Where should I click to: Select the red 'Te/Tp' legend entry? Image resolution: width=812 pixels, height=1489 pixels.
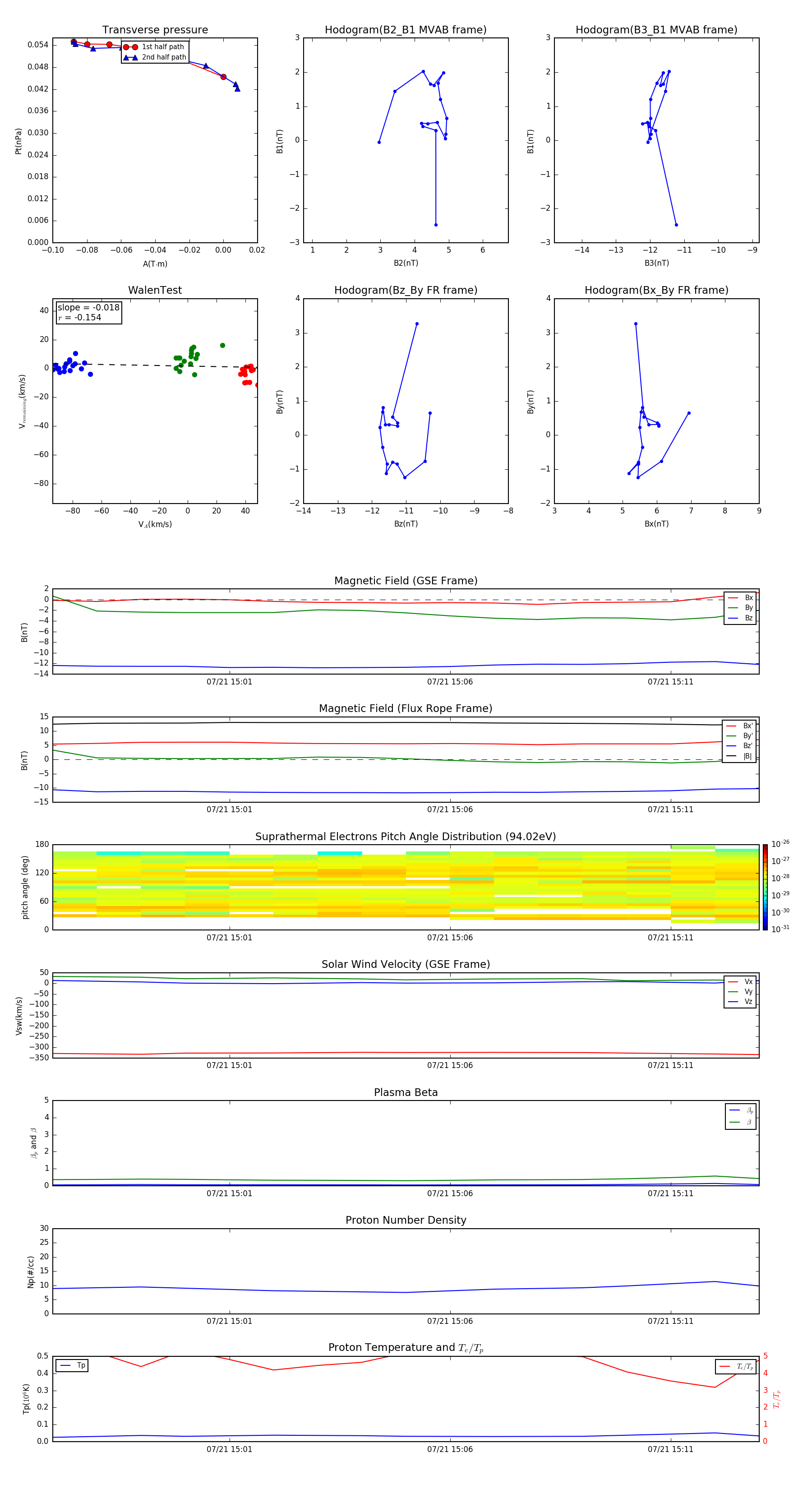(x=736, y=1366)
